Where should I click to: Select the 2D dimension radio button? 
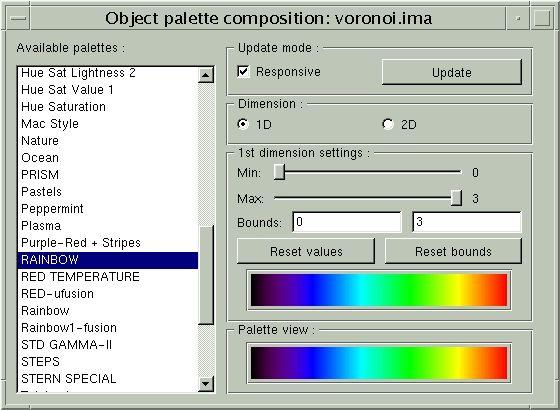coord(388,124)
